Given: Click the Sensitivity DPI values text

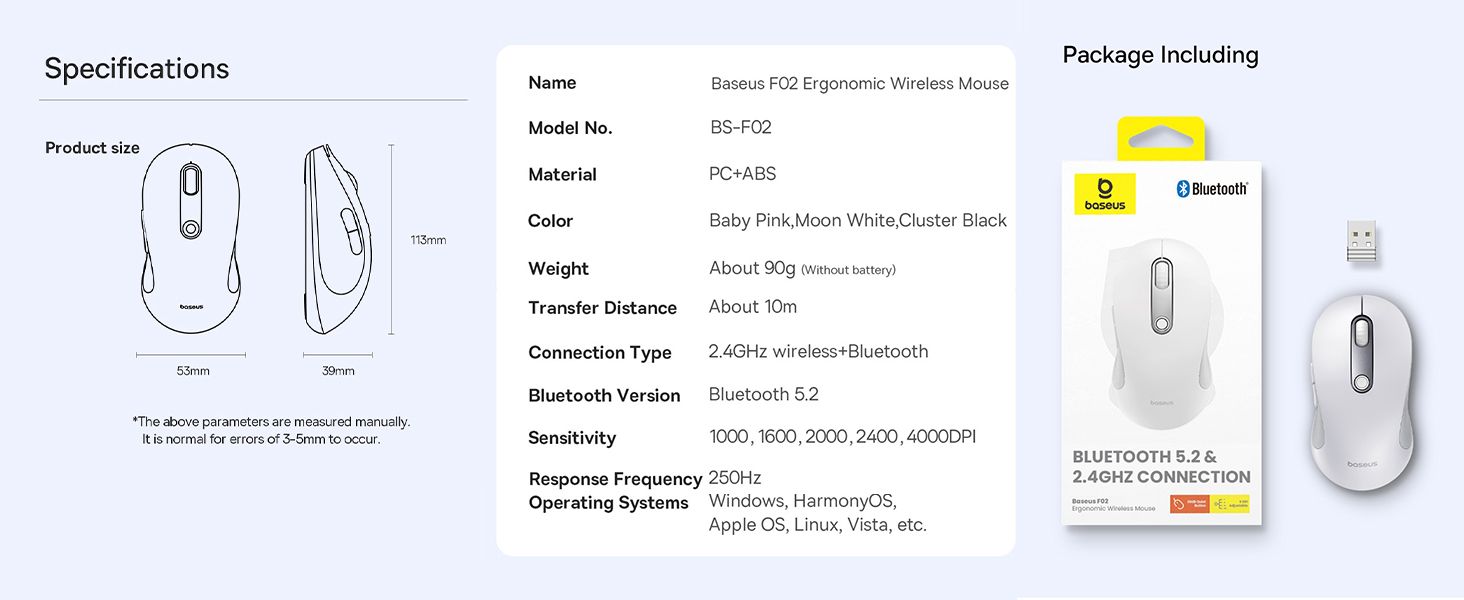Looking at the screenshot, I should pyautogui.click(x=842, y=437).
